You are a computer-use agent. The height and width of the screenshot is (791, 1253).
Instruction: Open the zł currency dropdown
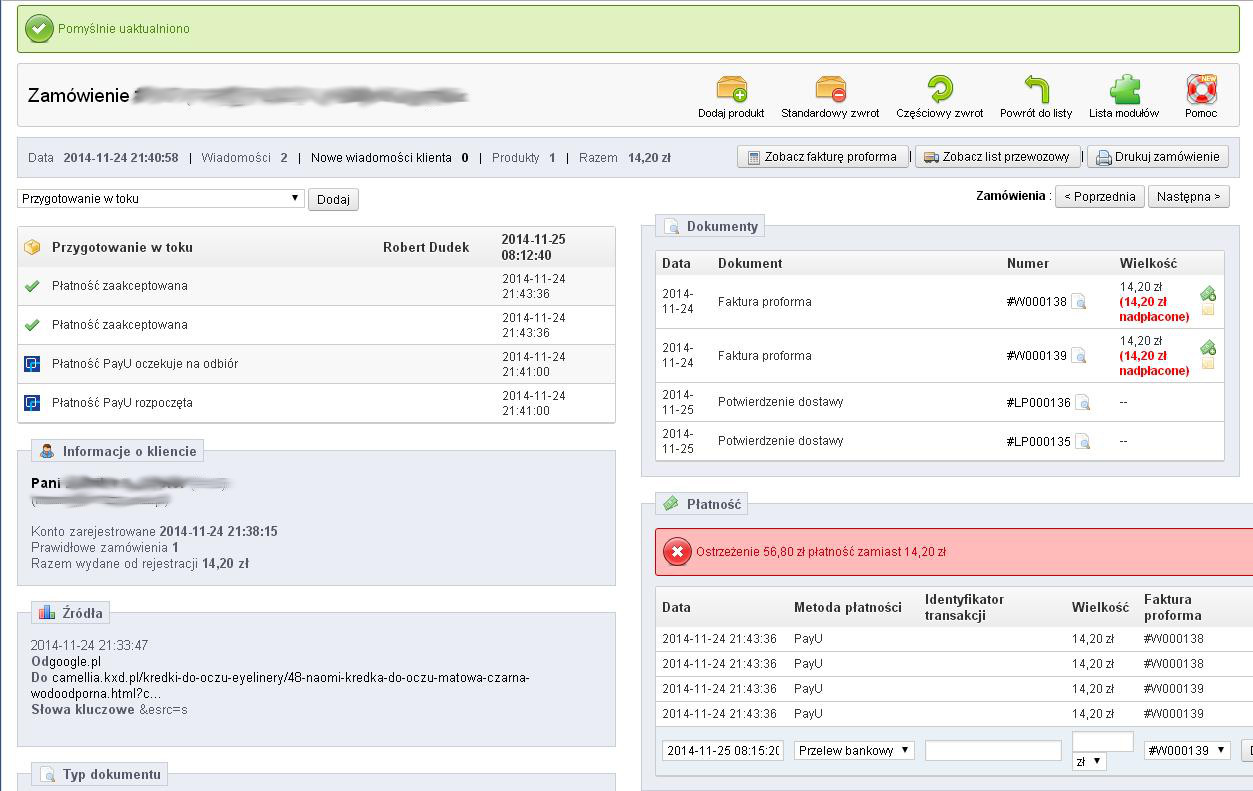1089,761
